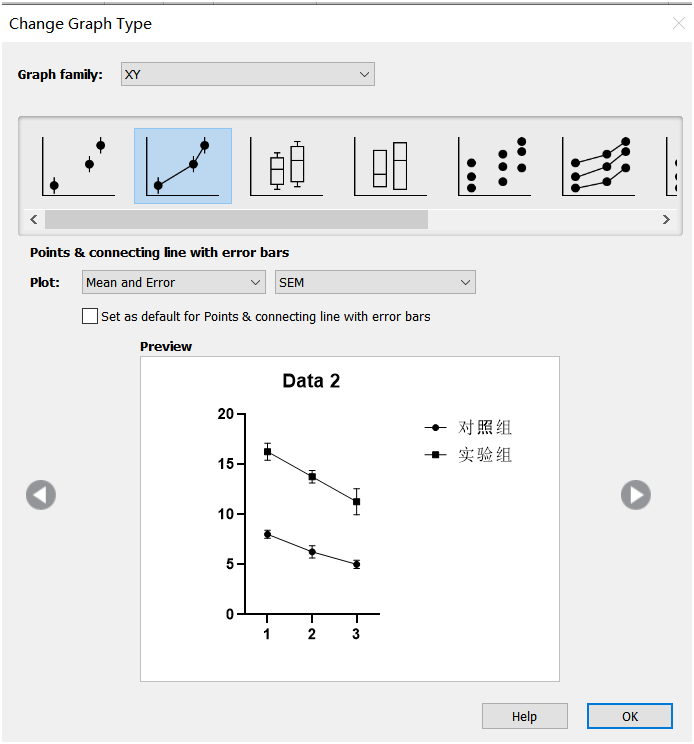
Task: Close the Change Graph Type dialog
Action: tap(680, 22)
